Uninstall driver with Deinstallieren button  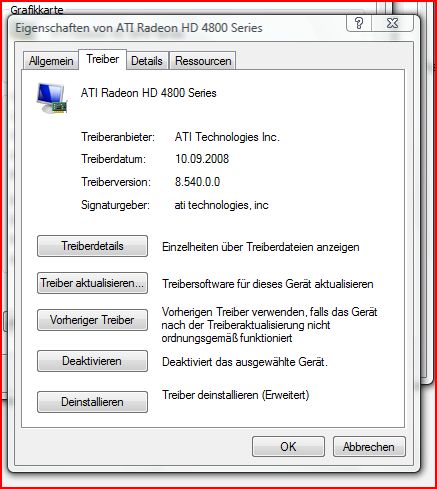92,402
